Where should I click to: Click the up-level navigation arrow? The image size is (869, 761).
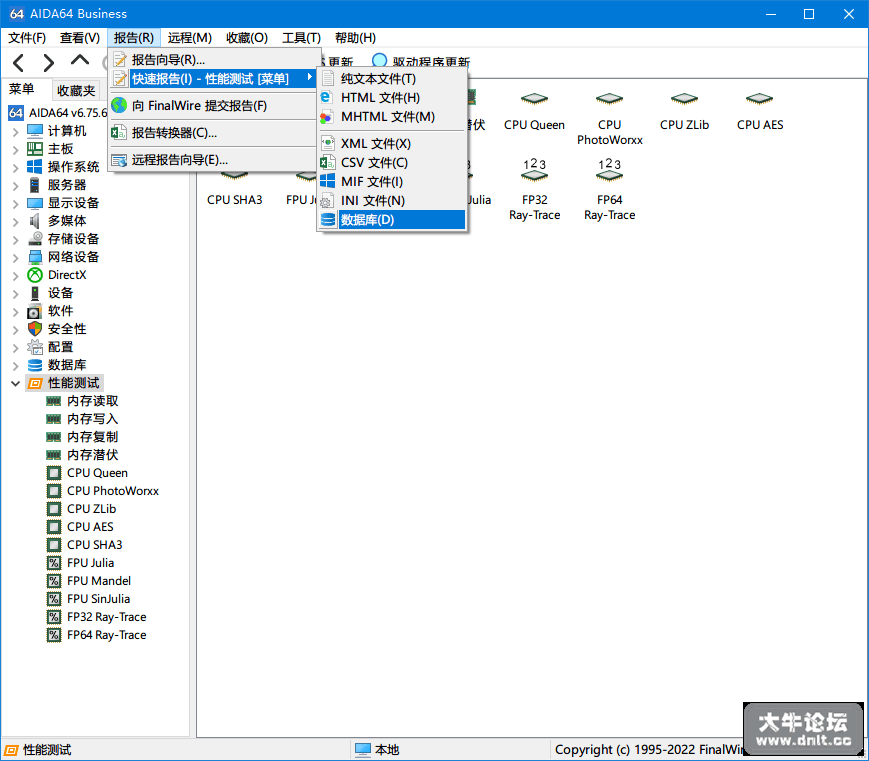(x=80, y=61)
